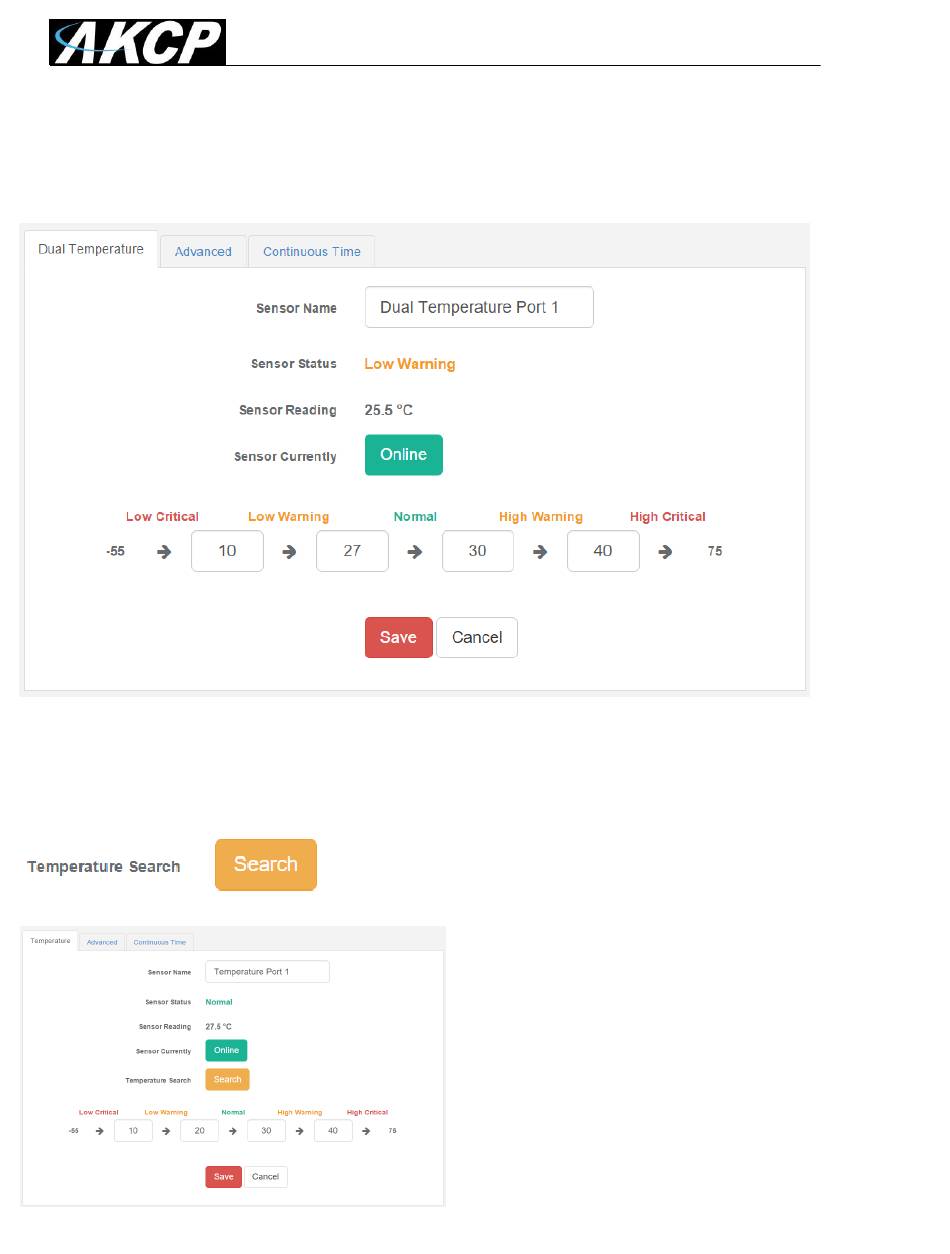Click the Low Warning threshold field showing 27

tap(352, 551)
